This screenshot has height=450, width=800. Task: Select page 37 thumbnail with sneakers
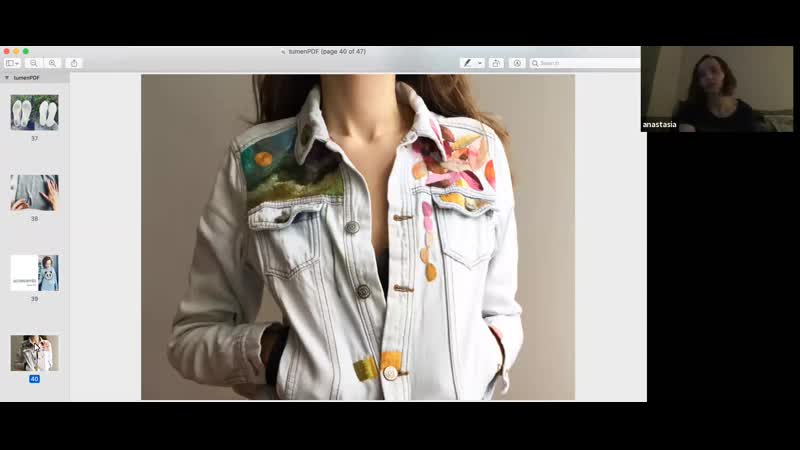34,112
